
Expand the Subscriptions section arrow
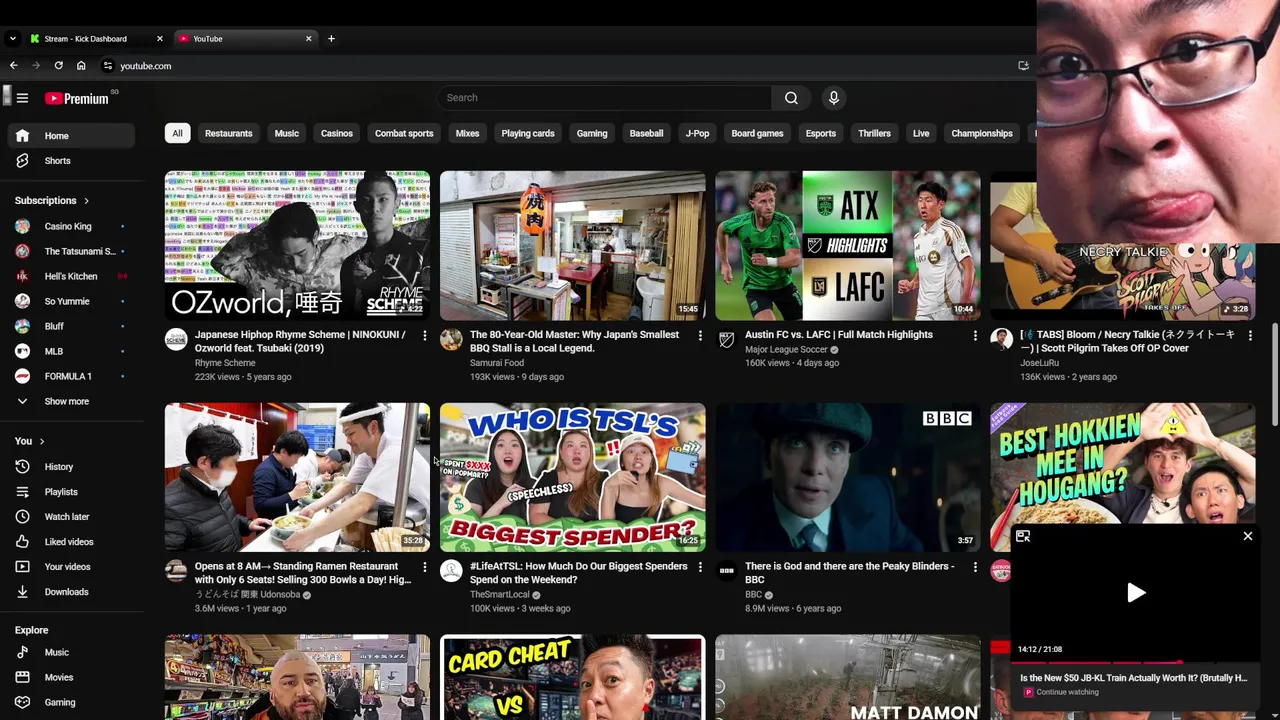86,201
